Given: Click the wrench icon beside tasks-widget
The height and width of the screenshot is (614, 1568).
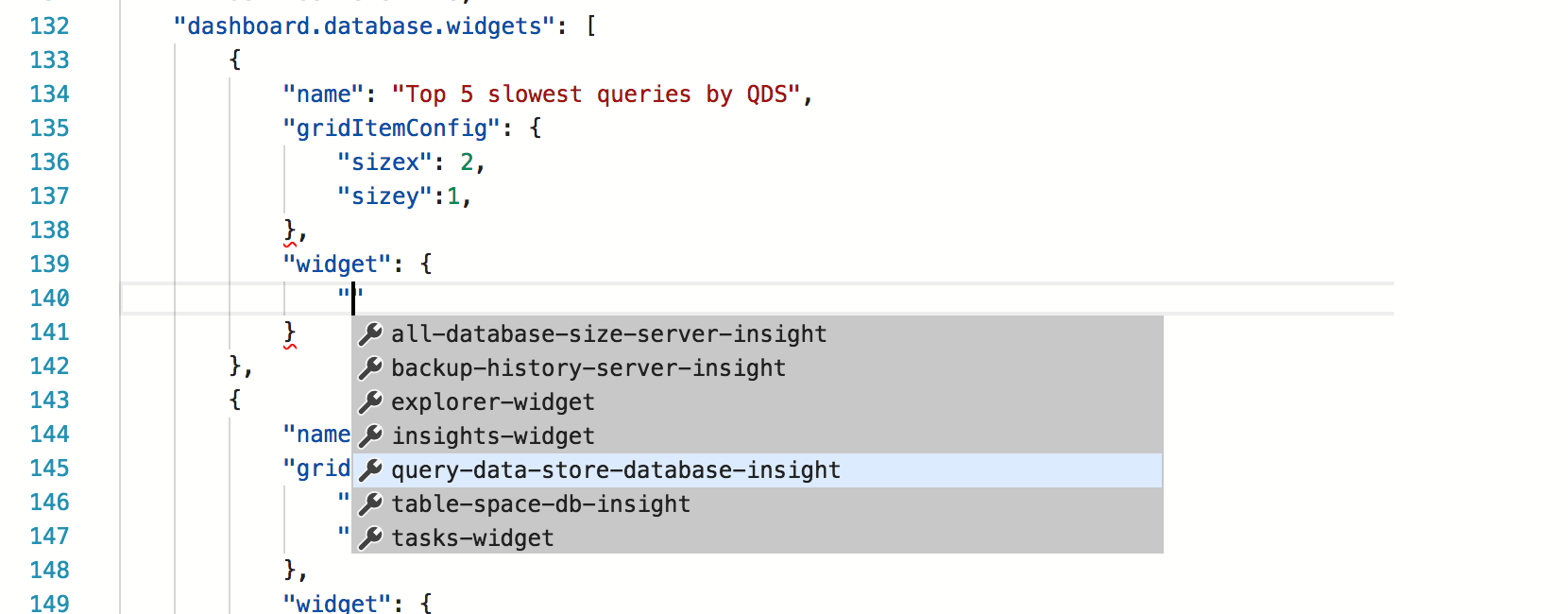Looking at the screenshot, I should tap(371, 538).
